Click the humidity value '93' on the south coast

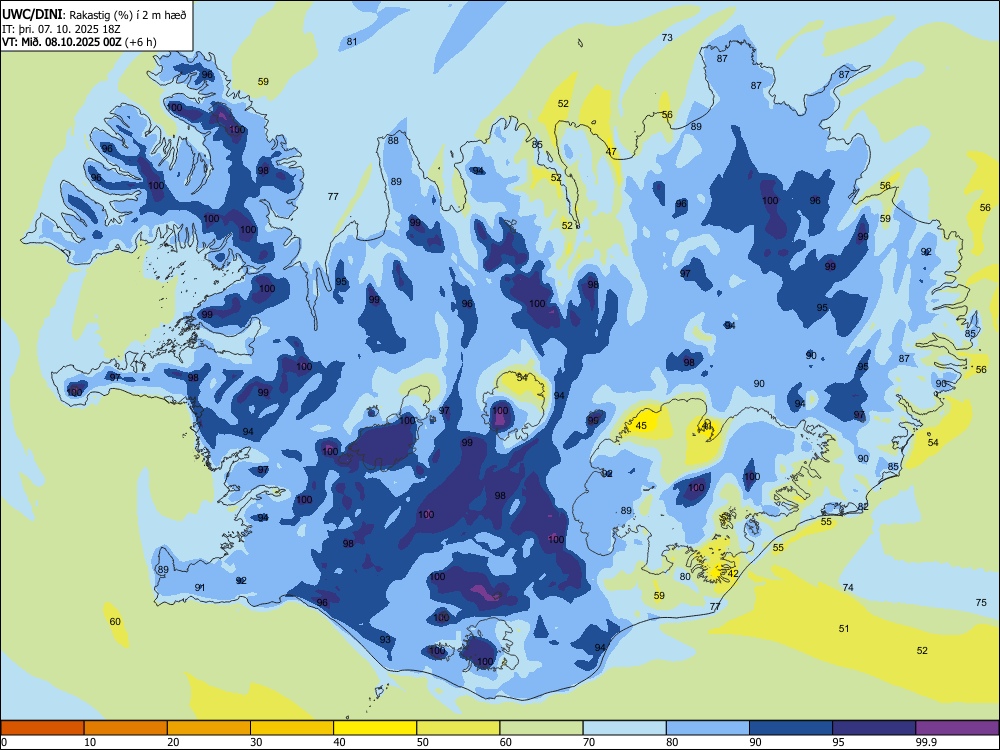click(385, 639)
